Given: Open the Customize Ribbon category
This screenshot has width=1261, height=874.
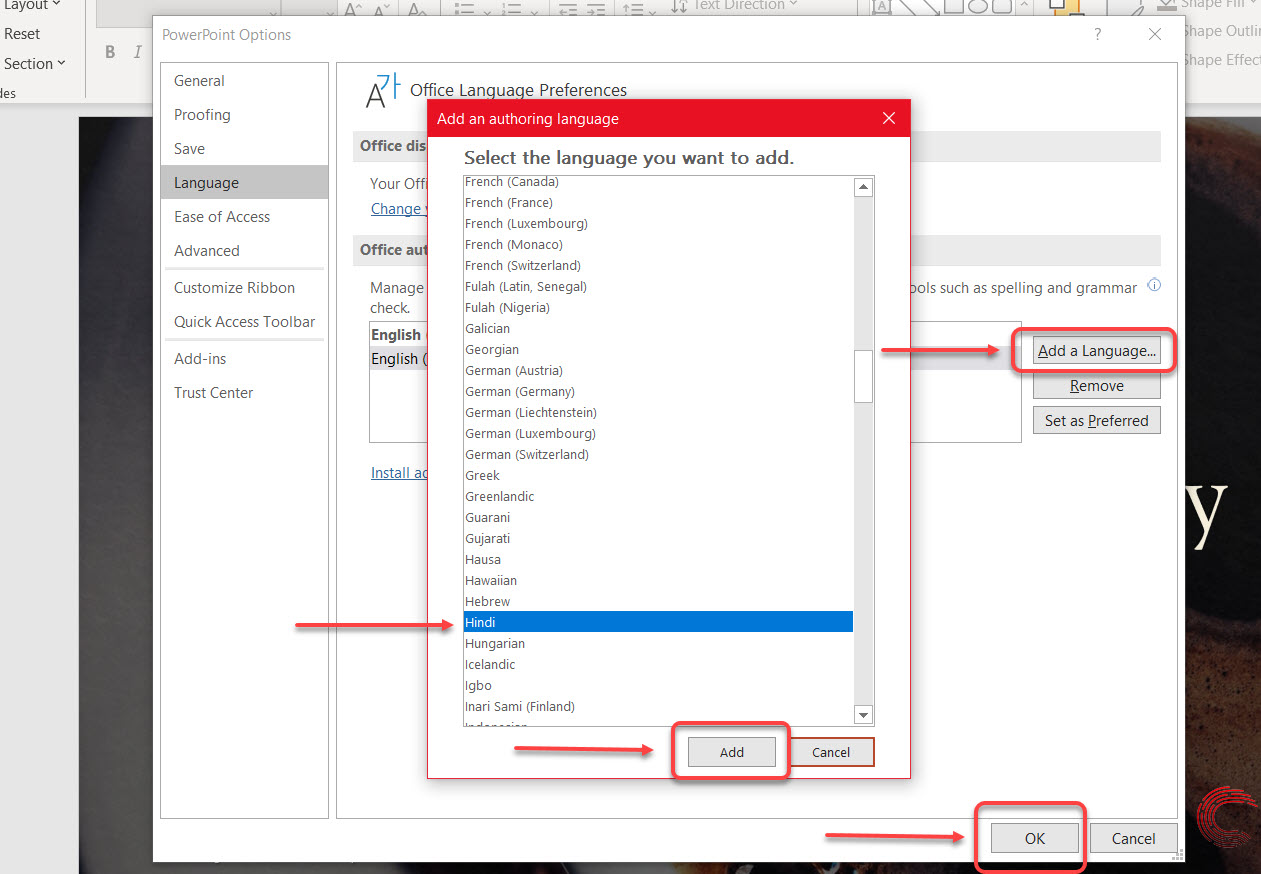Looking at the screenshot, I should click(x=244, y=288).
